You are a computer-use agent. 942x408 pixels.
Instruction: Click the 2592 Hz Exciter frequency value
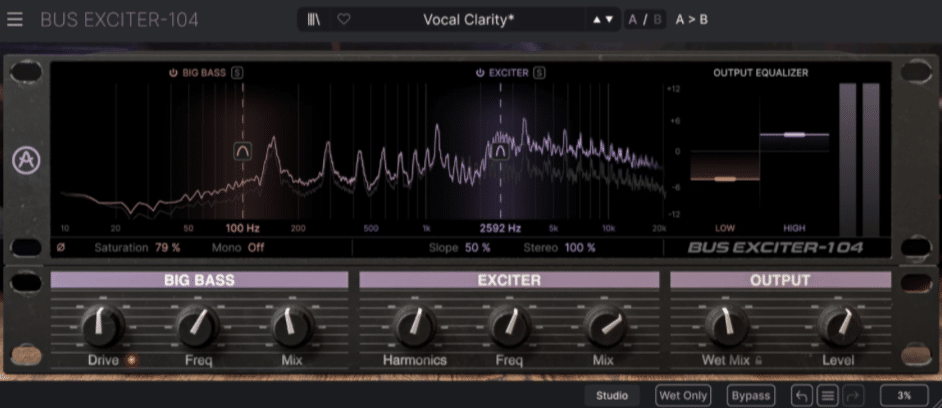[500, 228]
